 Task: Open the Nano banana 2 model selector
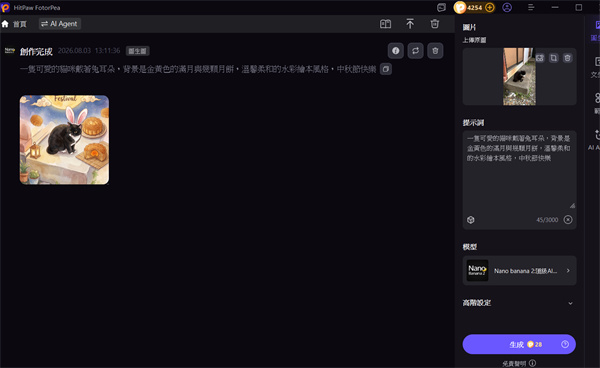coord(519,270)
